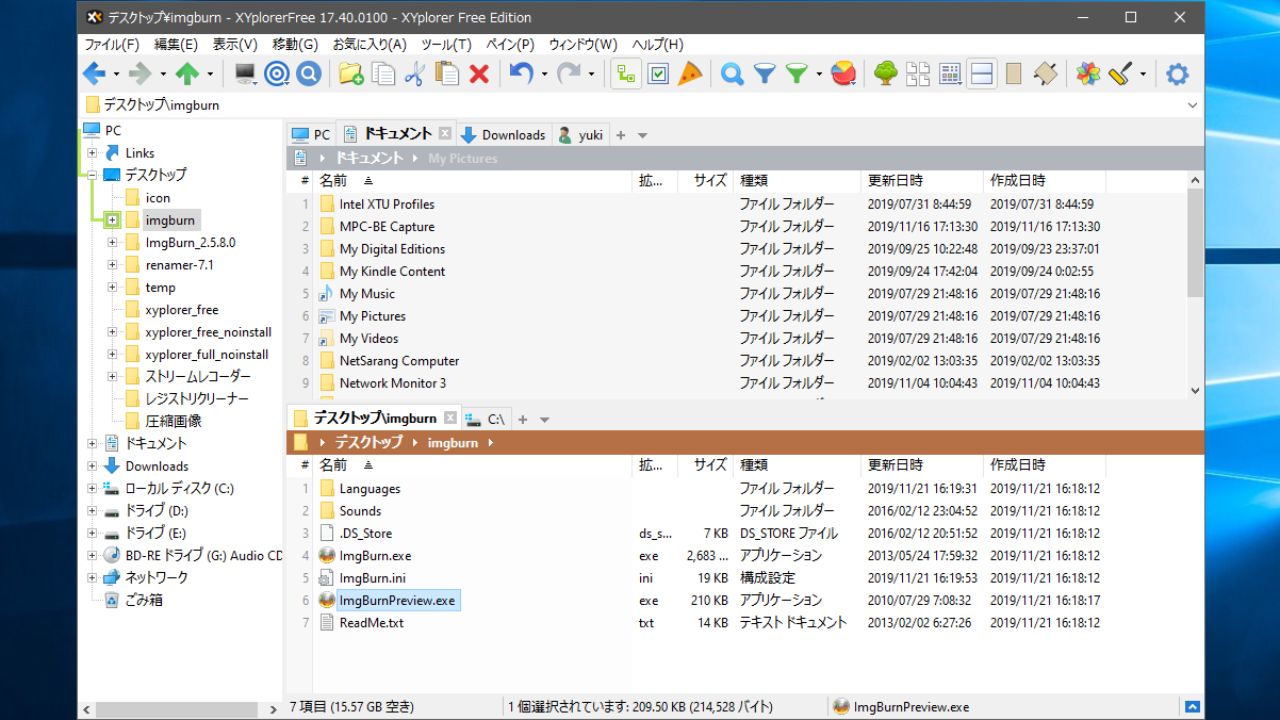Open the Up-button dropdown arrow
The image size is (1280, 720).
coord(209,74)
